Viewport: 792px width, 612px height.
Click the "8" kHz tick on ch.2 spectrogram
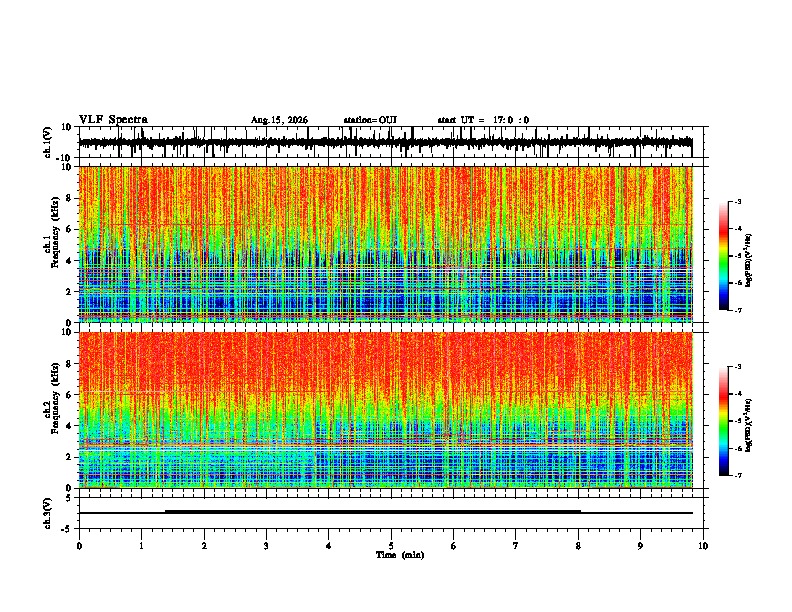pos(71,364)
